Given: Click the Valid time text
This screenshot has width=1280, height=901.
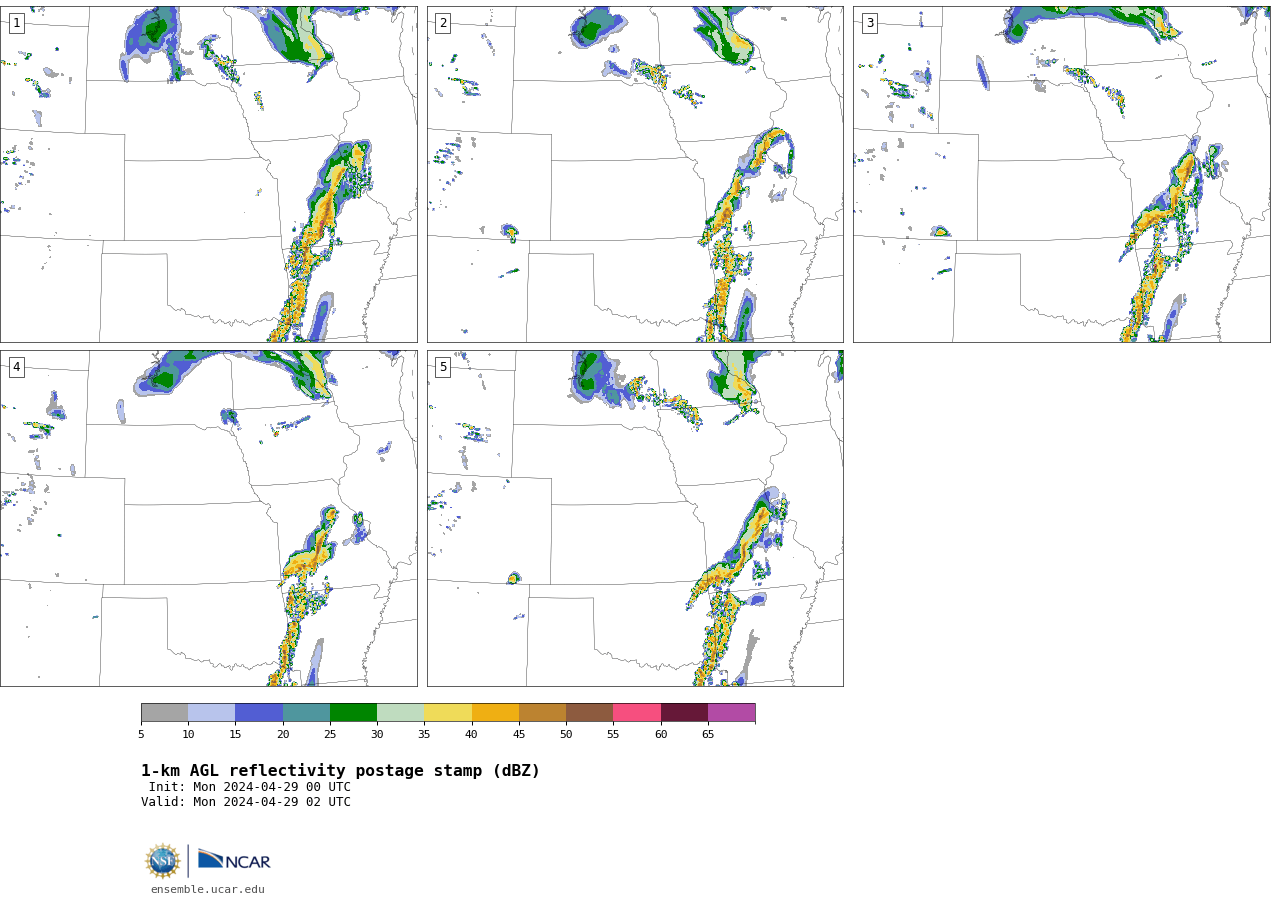Looking at the screenshot, I should click(x=246, y=802).
